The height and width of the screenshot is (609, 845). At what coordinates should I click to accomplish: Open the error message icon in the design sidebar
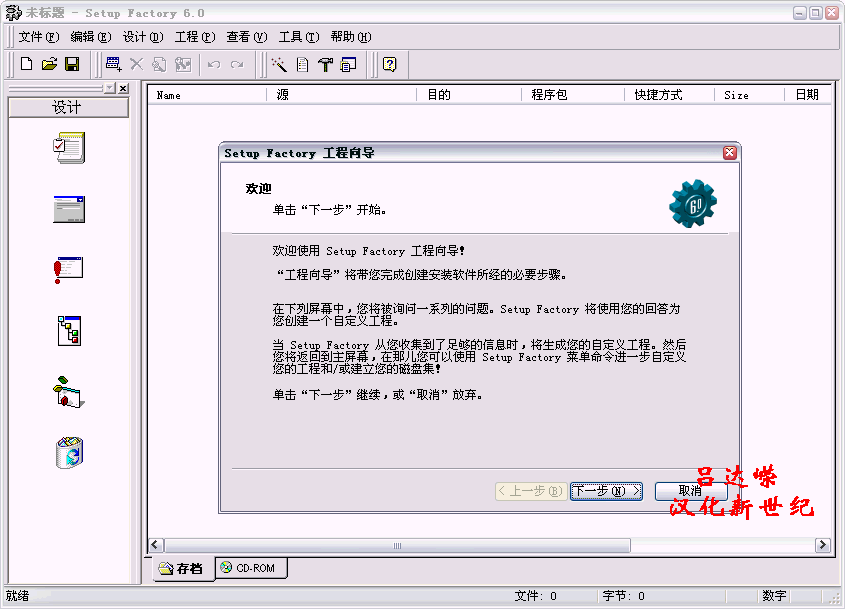tap(67, 267)
